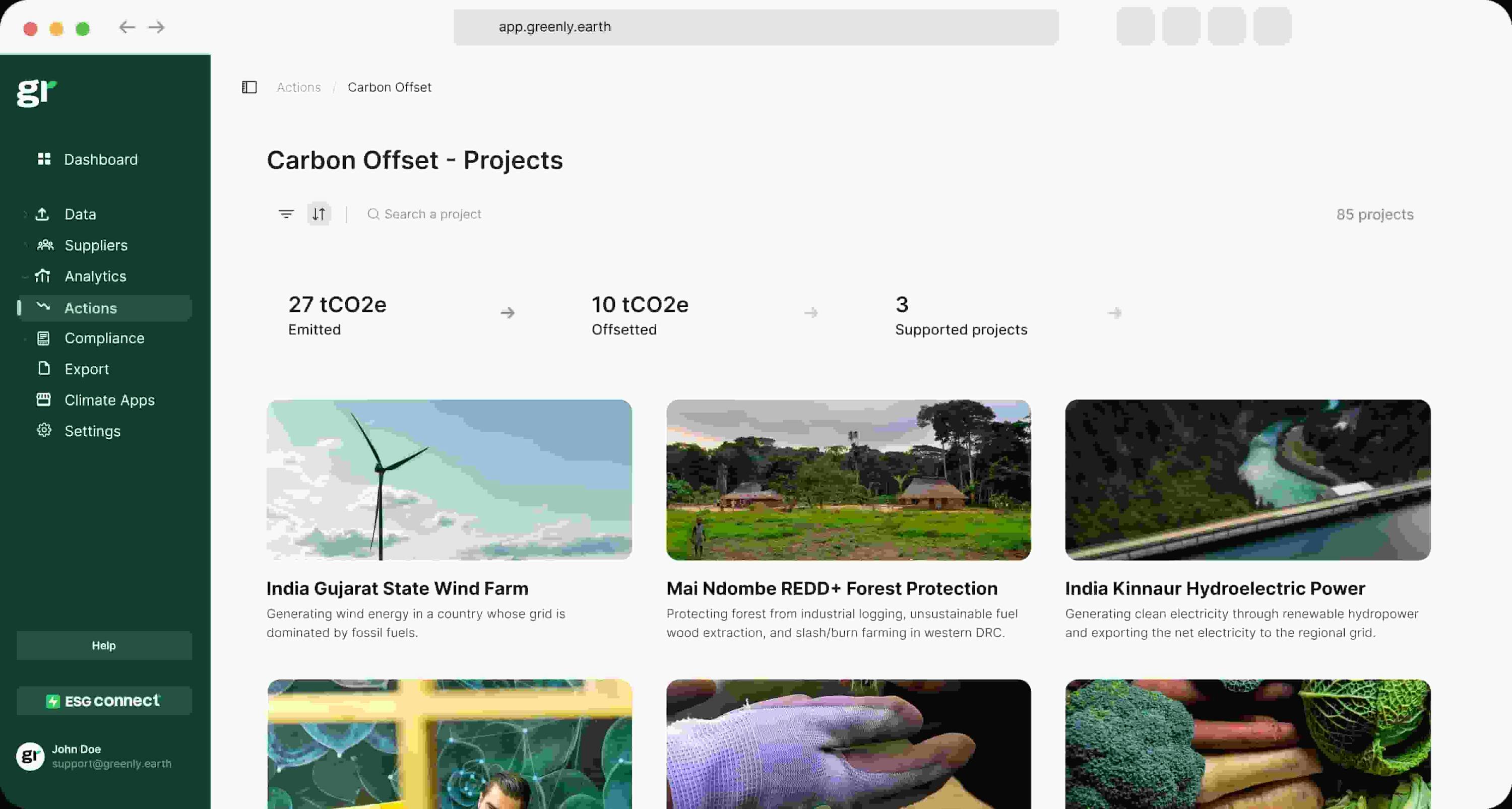Click the Climate Apps icon in sidebar
1512x809 pixels.
pos(43,399)
